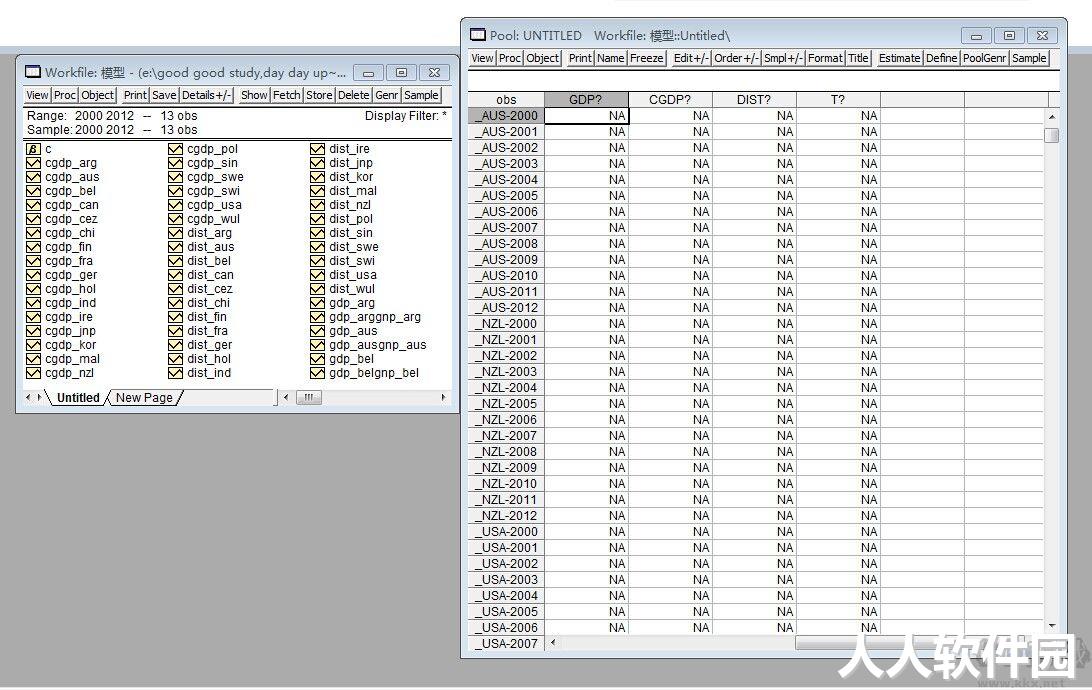Select the cgdp_nzl series icon
This screenshot has height=690, width=1092.
point(33,373)
